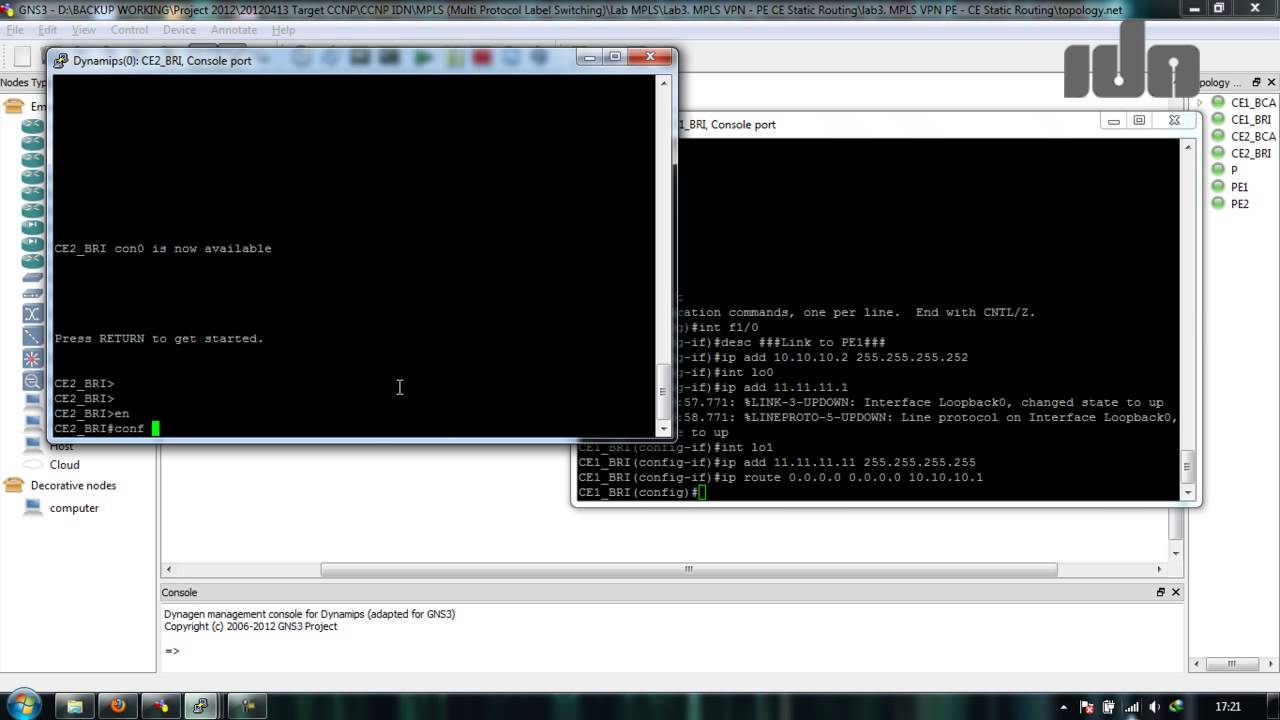The width and height of the screenshot is (1280, 720).
Task: Open the Help menu
Action: click(x=283, y=30)
